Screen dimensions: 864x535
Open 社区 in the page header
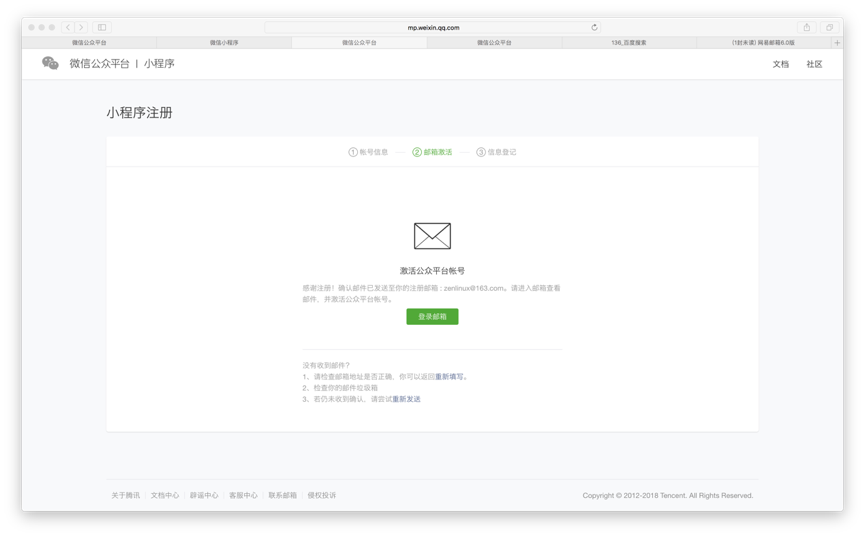(814, 64)
